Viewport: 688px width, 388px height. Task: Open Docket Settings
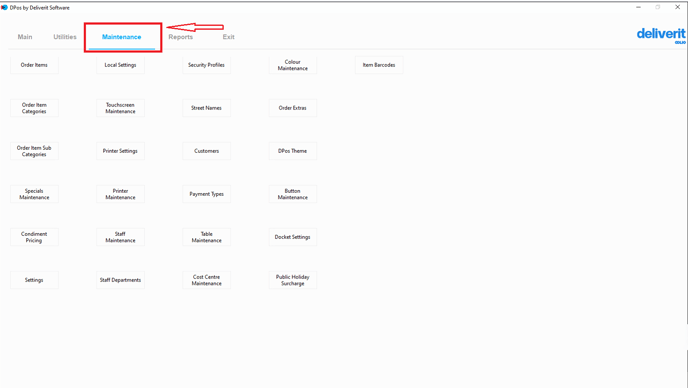pyautogui.click(x=293, y=237)
